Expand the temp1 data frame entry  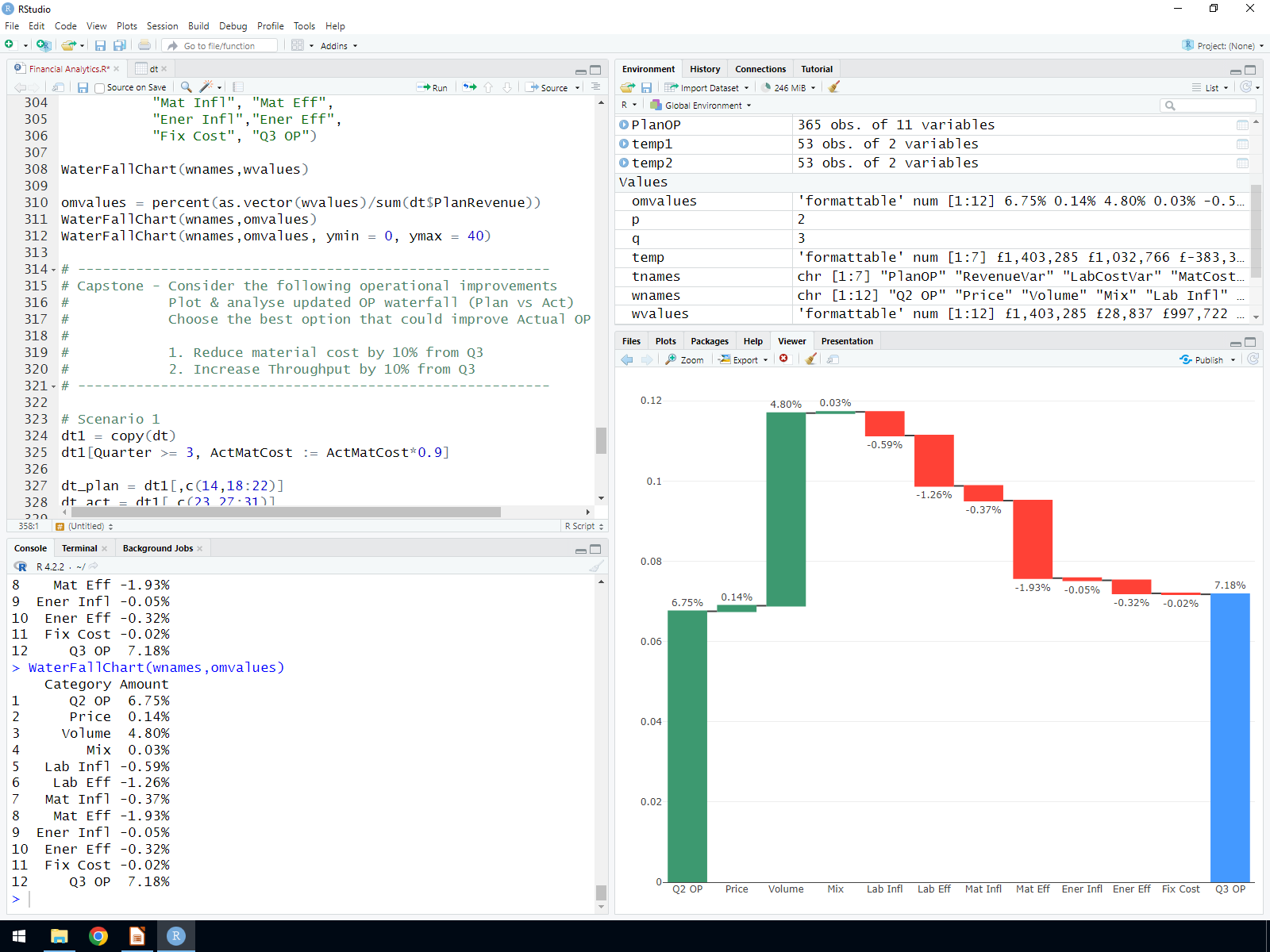[624, 144]
